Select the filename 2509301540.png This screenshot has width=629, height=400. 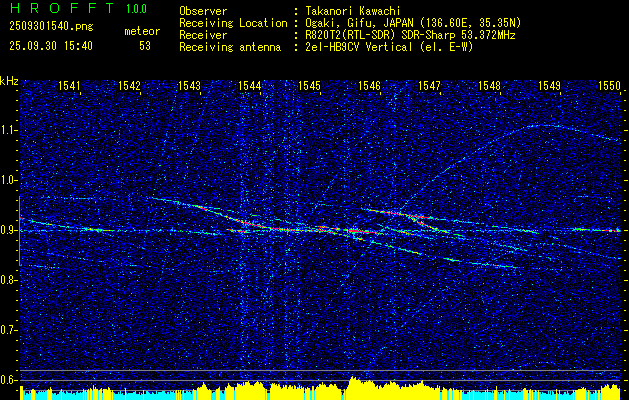coord(51,27)
